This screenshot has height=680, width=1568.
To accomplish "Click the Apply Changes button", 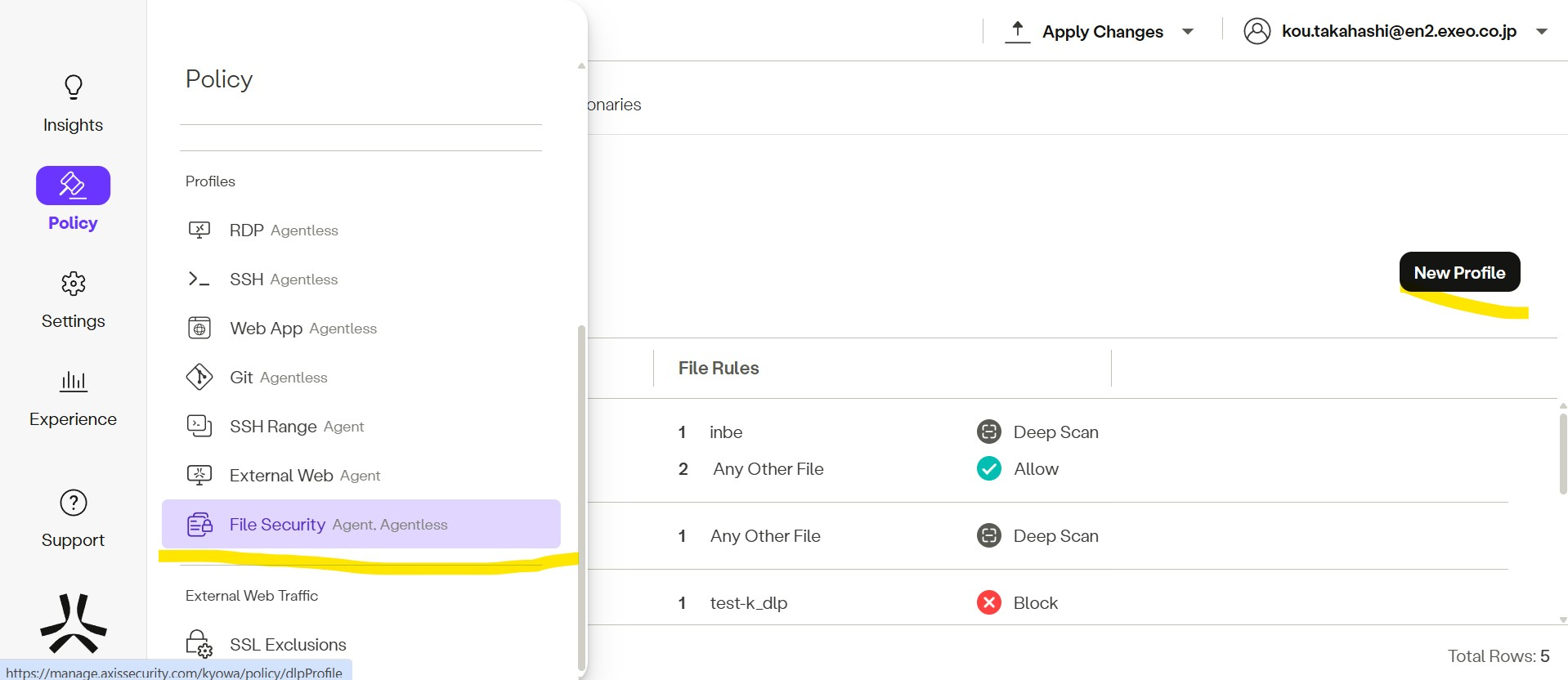I will (1101, 32).
